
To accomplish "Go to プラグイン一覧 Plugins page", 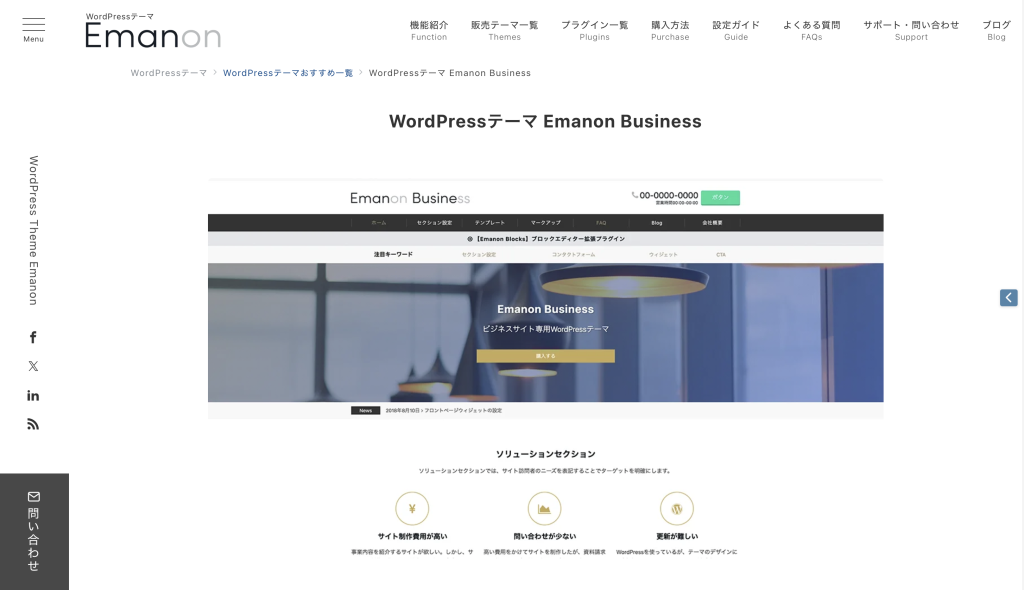I will point(594,30).
